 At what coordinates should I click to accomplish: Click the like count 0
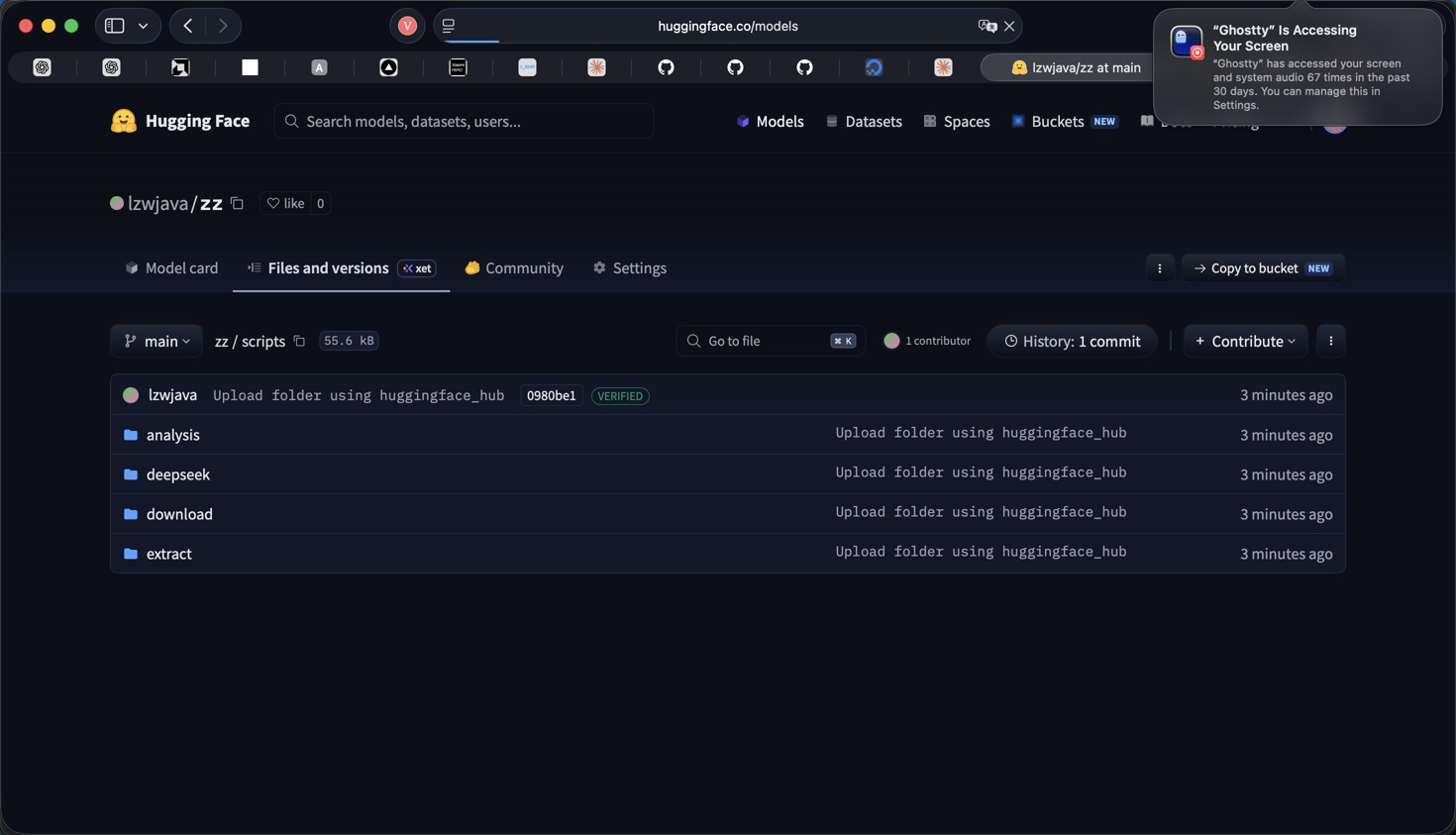click(x=320, y=203)
